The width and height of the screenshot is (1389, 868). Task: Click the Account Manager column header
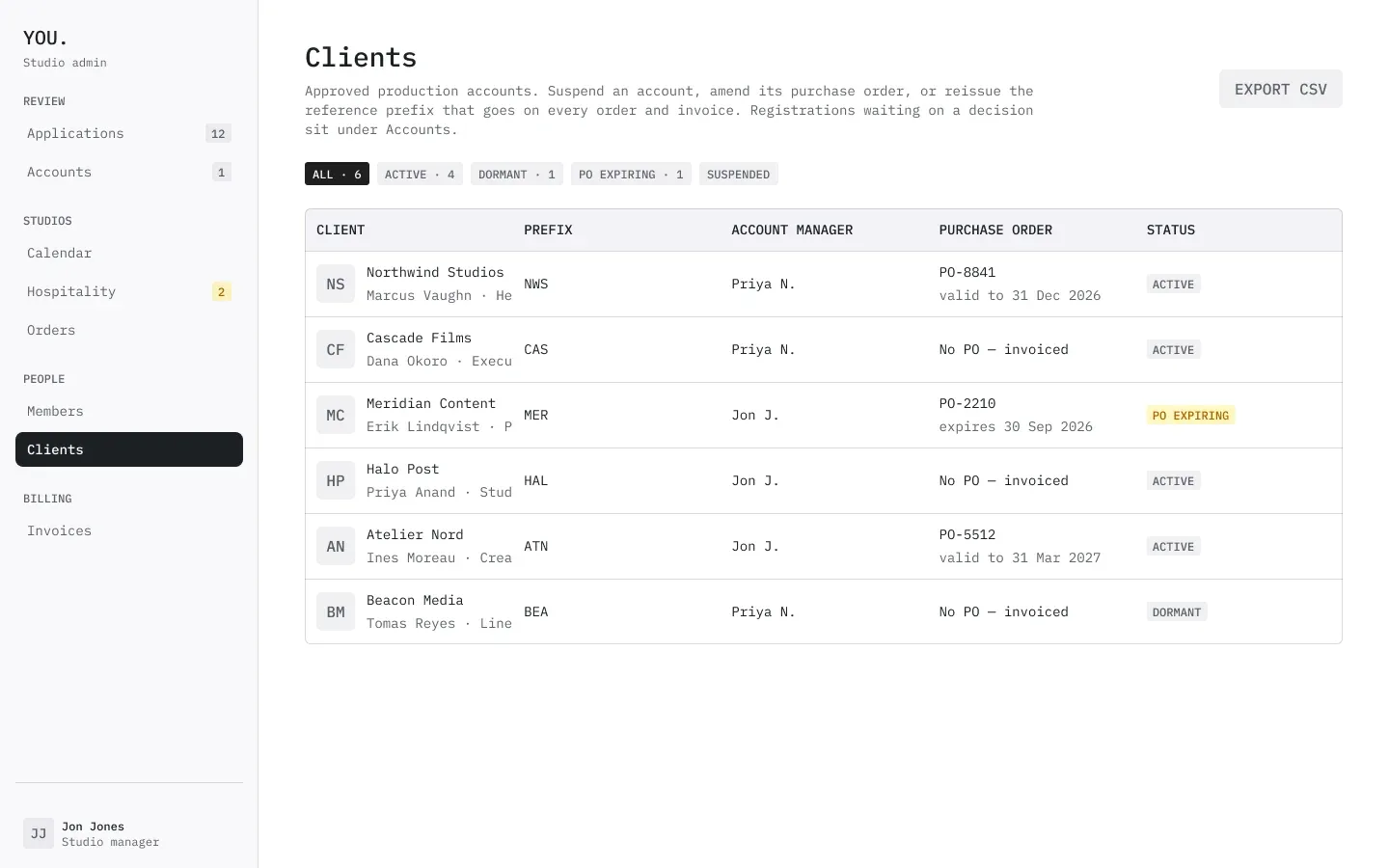792,231
